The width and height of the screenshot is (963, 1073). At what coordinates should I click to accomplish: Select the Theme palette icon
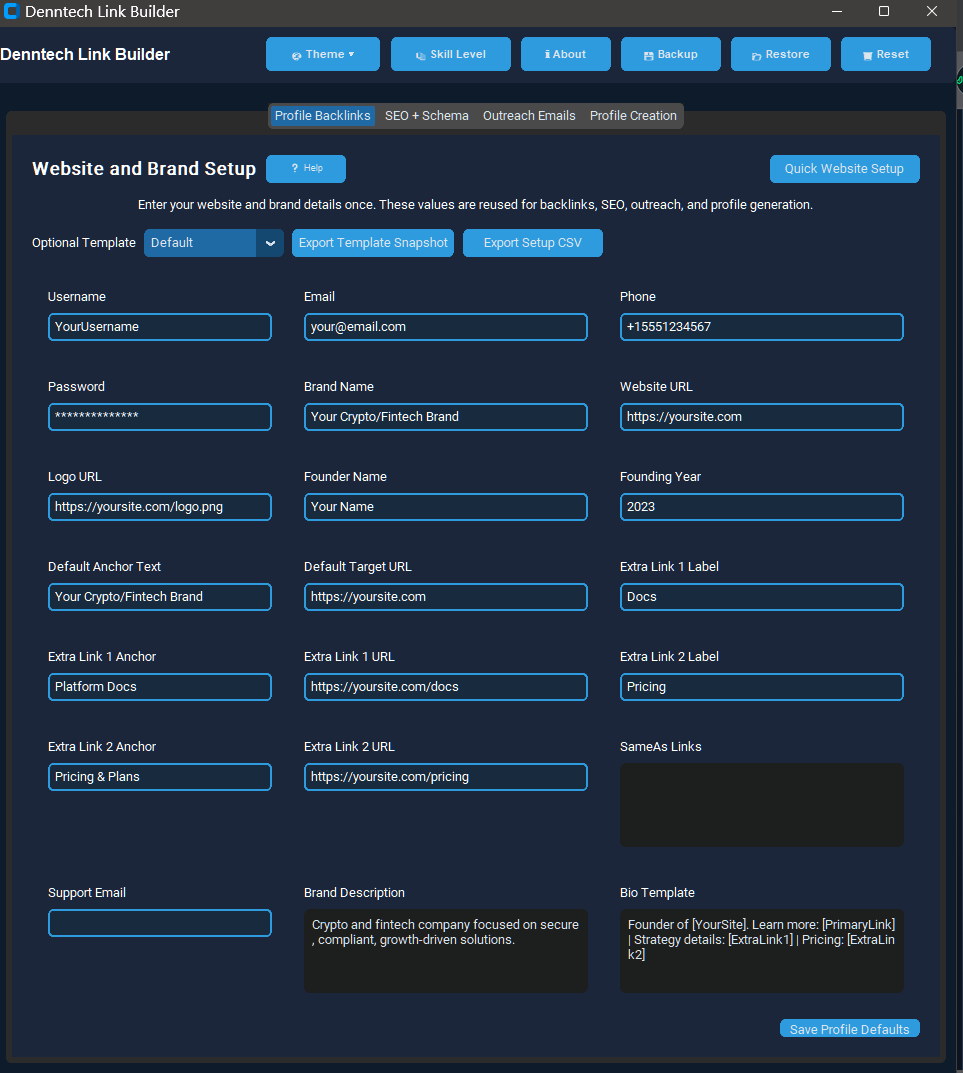(295, 54)
